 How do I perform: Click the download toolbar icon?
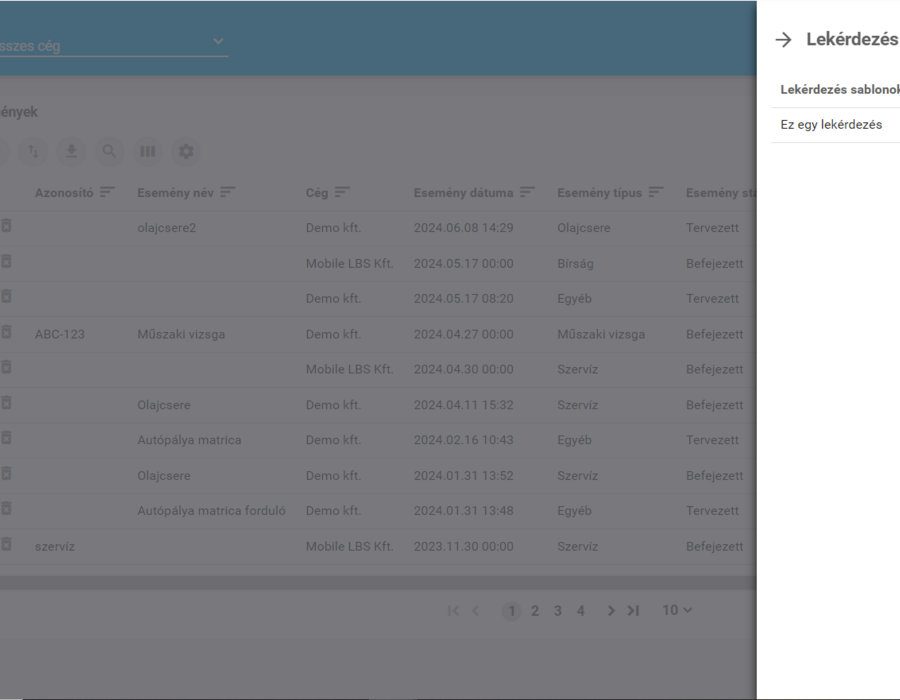pos(71,151)
